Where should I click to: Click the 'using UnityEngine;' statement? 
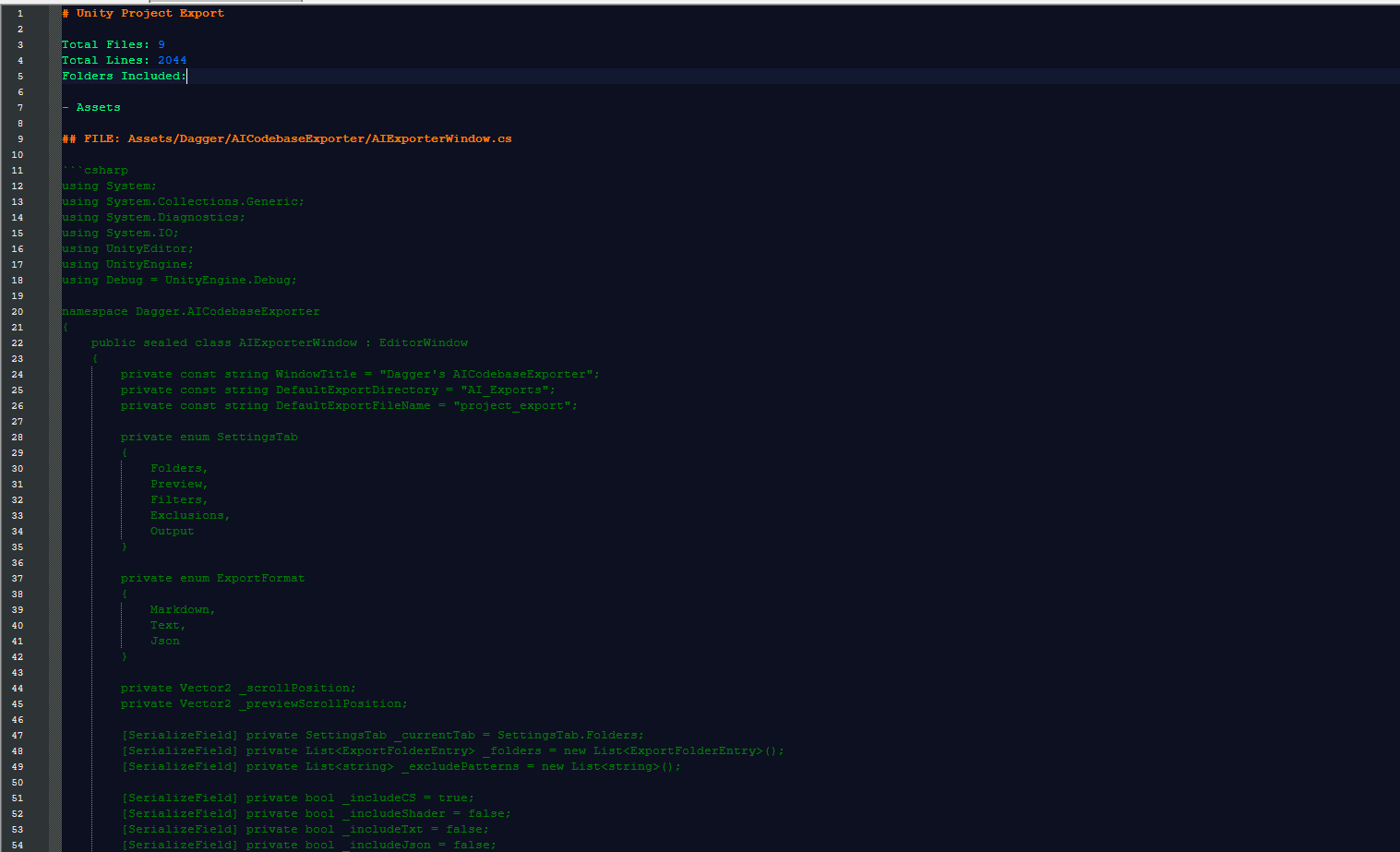126,264
